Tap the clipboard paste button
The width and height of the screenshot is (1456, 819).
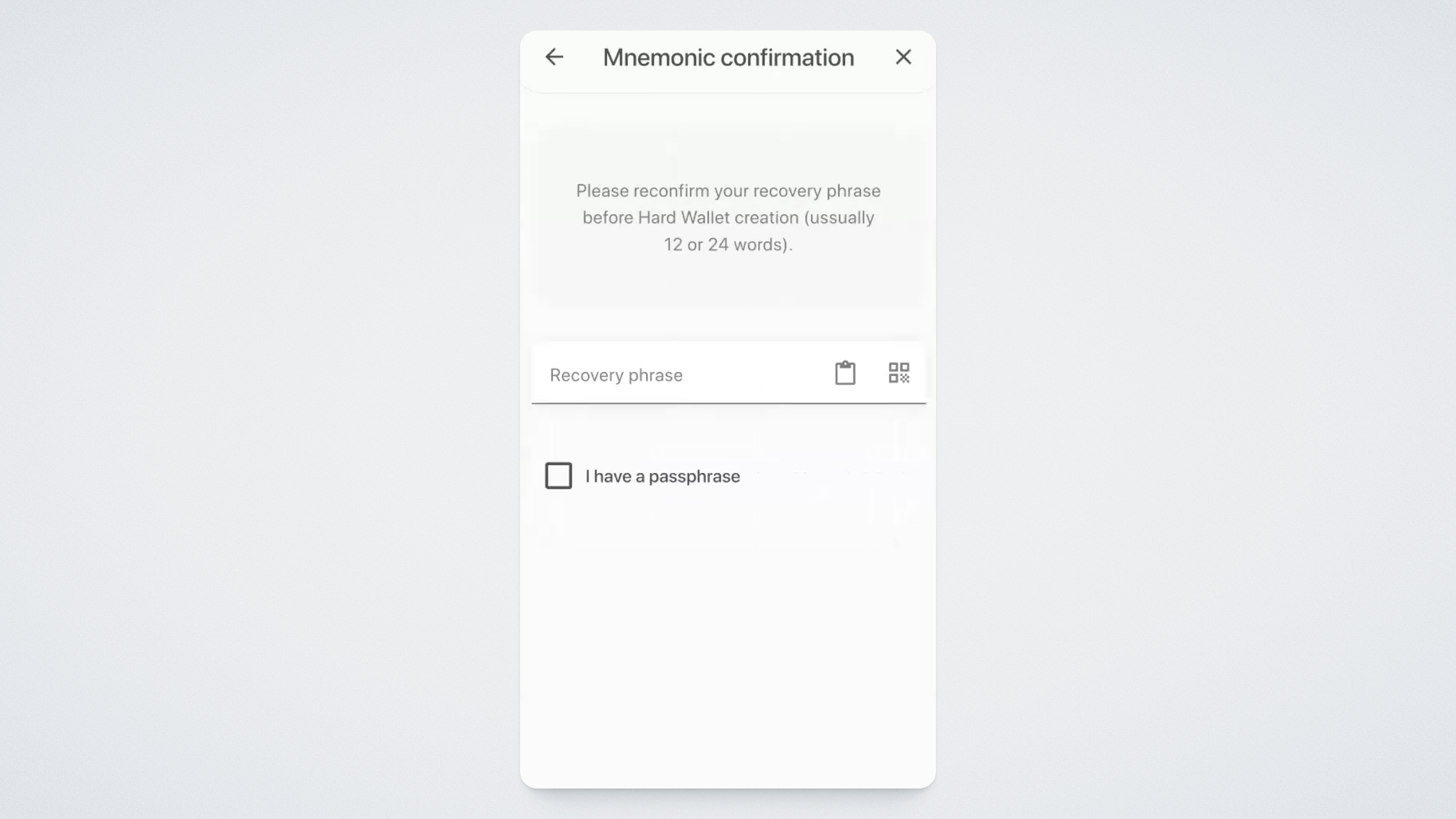click(845, 373)
